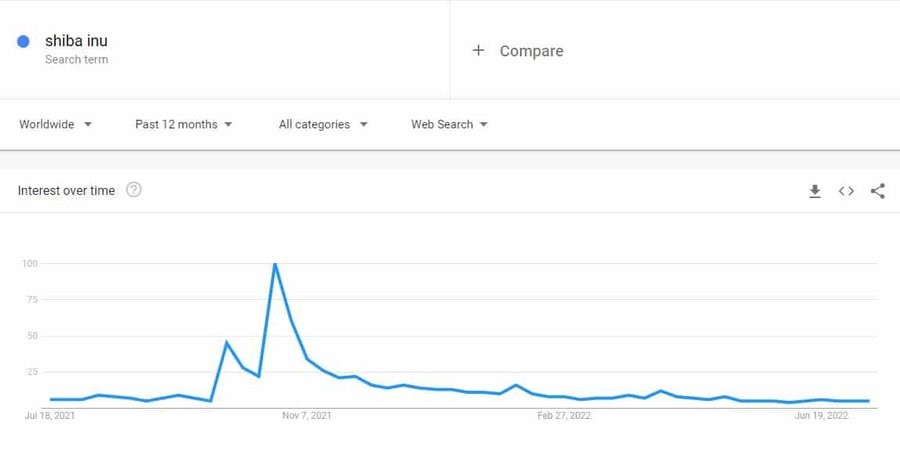Open help for Interest over time
The width and height of the screenshot is (900, 476).
click(x=134, y=189)
